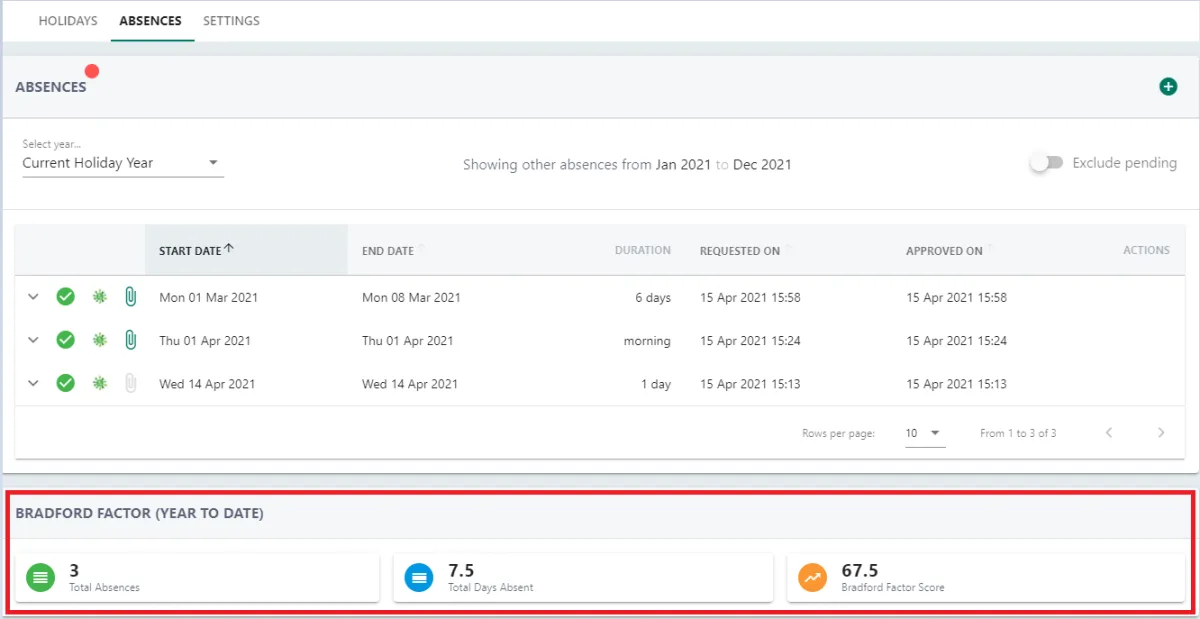
Task: Open the Settings tab
Action: (x=231, y=21)
